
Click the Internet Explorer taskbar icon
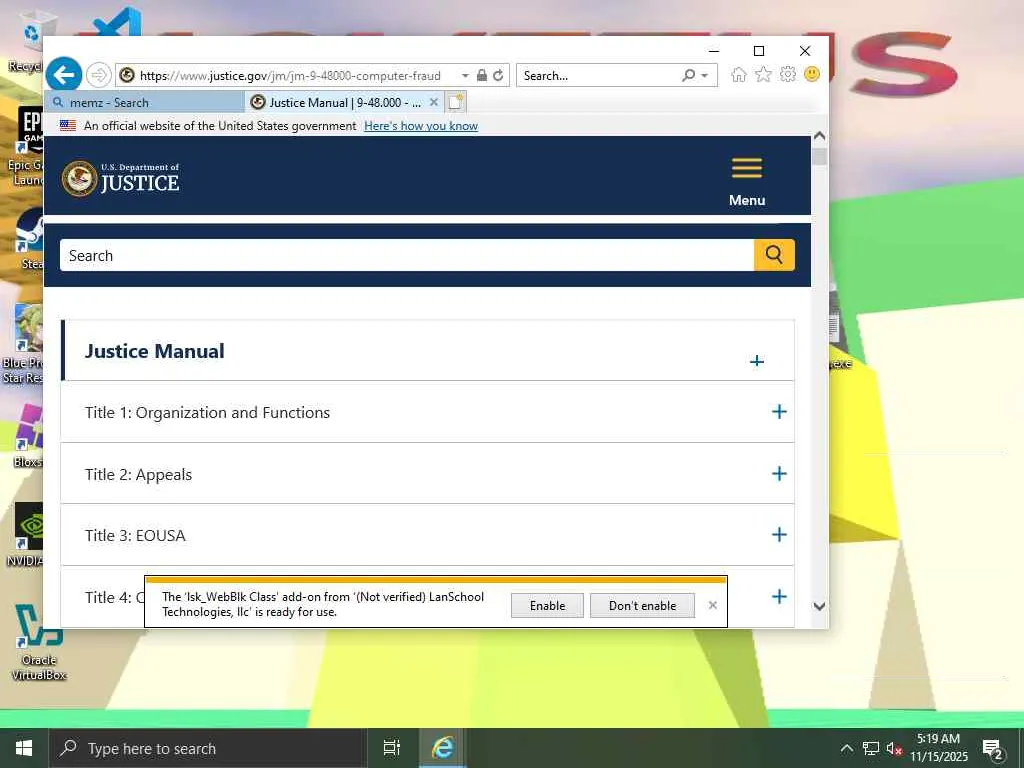442,748
